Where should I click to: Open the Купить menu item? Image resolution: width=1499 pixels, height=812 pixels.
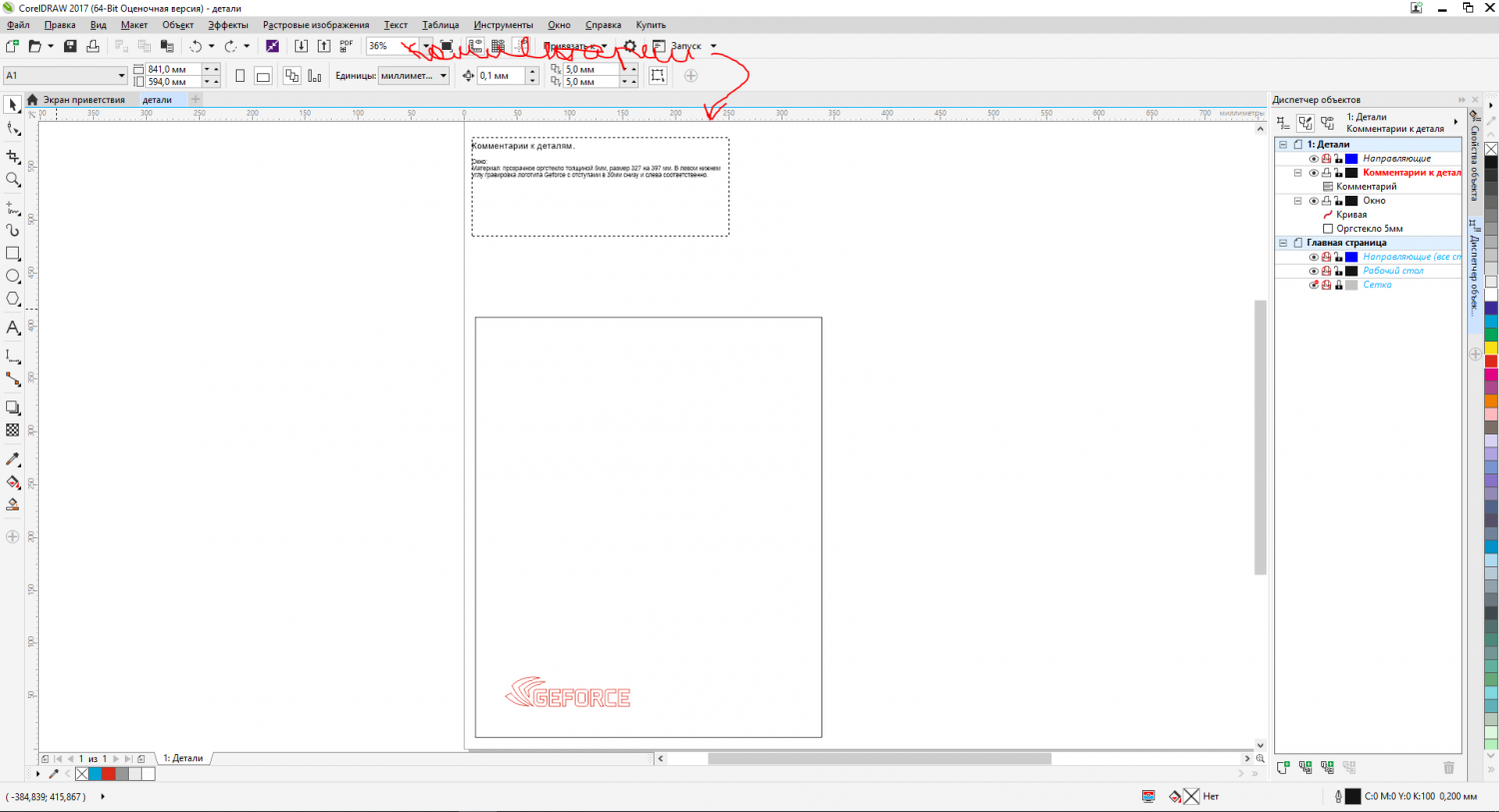tap(651, 25)
